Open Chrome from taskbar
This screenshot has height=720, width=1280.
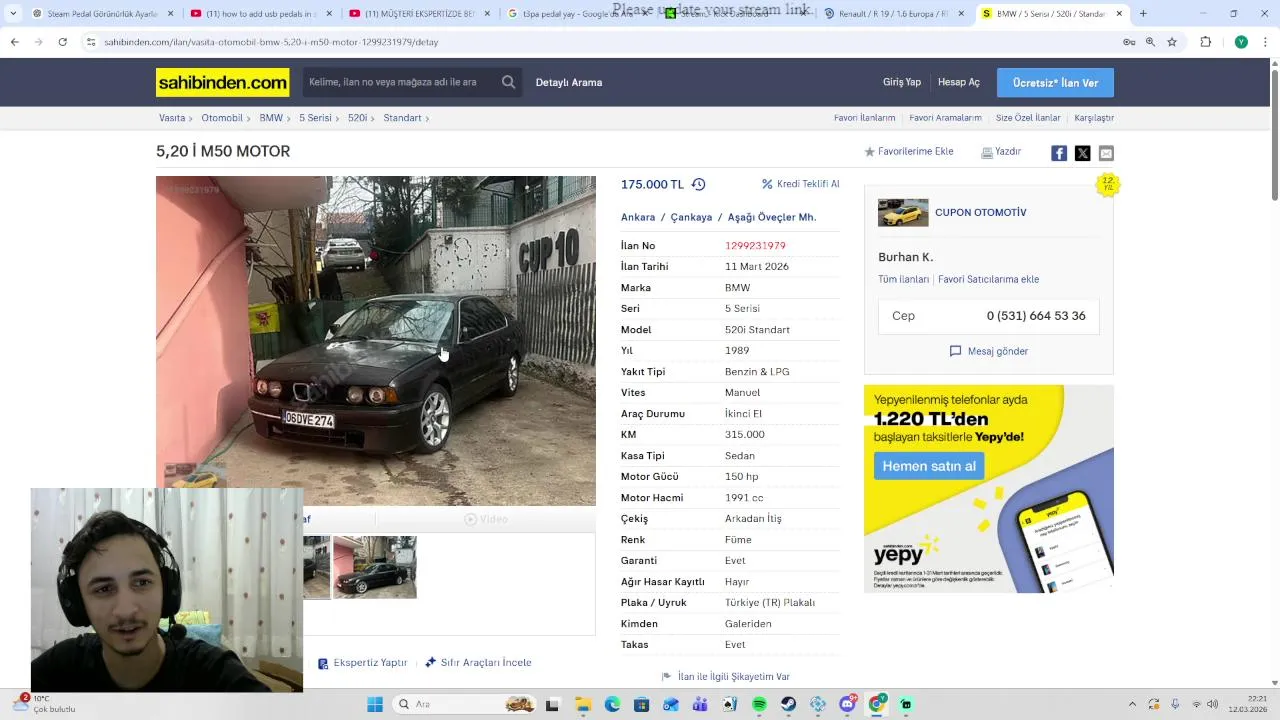tap(877, 704)
